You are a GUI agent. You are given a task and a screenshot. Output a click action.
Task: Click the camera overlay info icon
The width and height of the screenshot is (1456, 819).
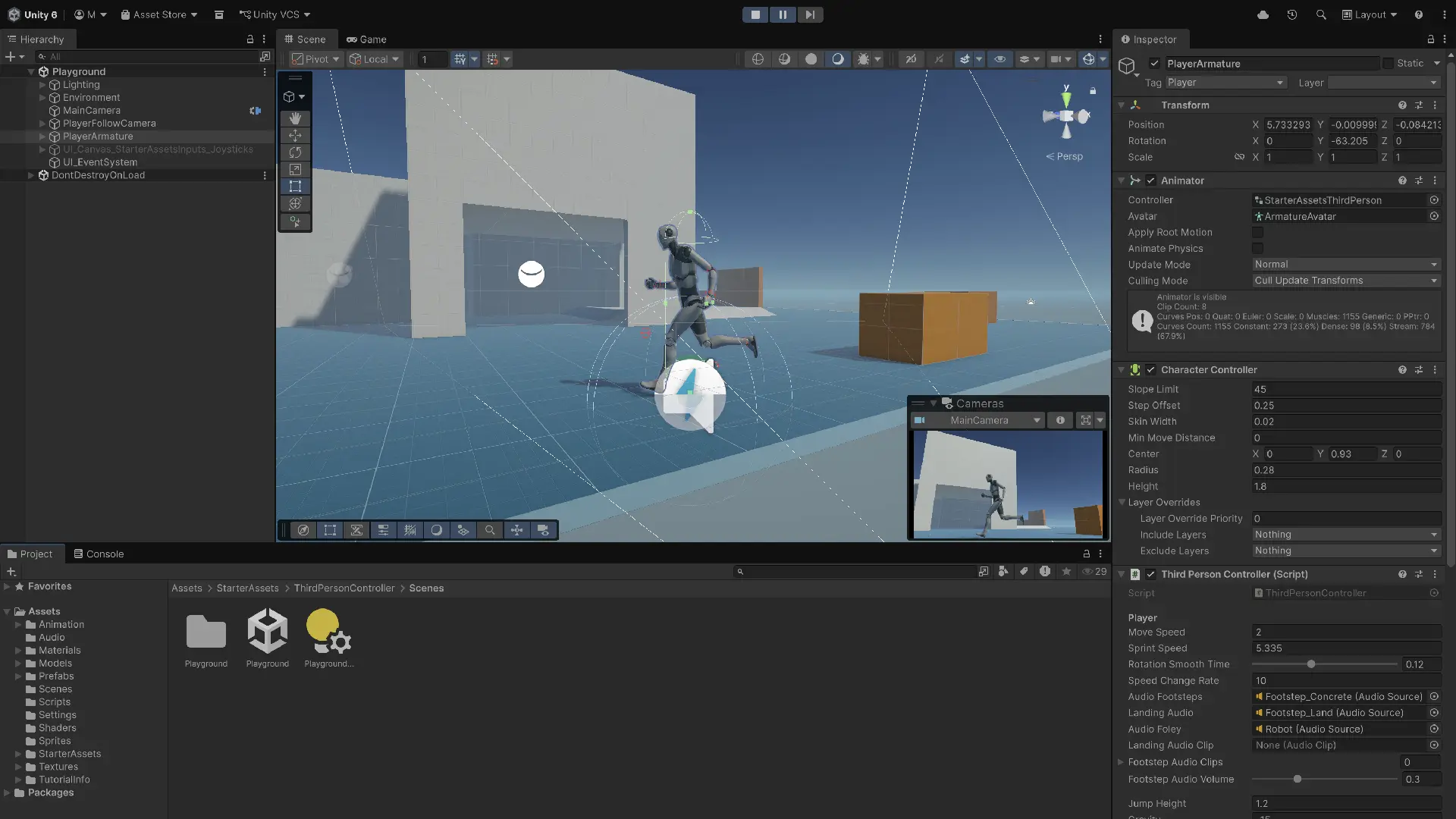click(1060, 420)
